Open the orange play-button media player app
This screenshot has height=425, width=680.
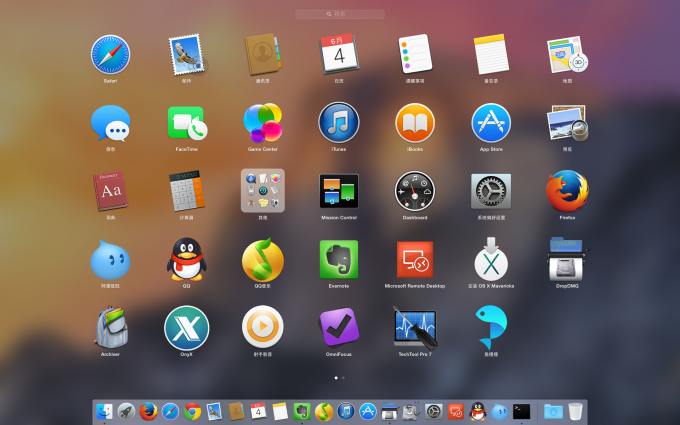pyautogui.click(x=263, y=327)
